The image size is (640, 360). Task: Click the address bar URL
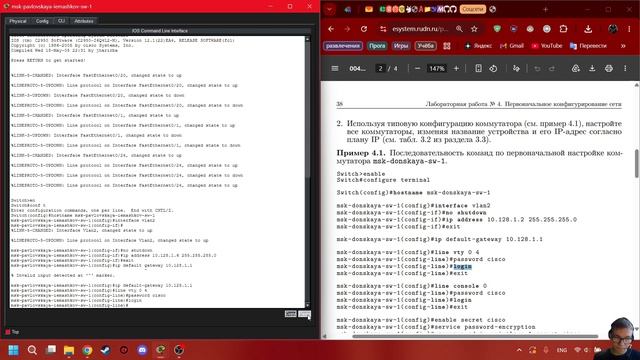coord(420,29)
